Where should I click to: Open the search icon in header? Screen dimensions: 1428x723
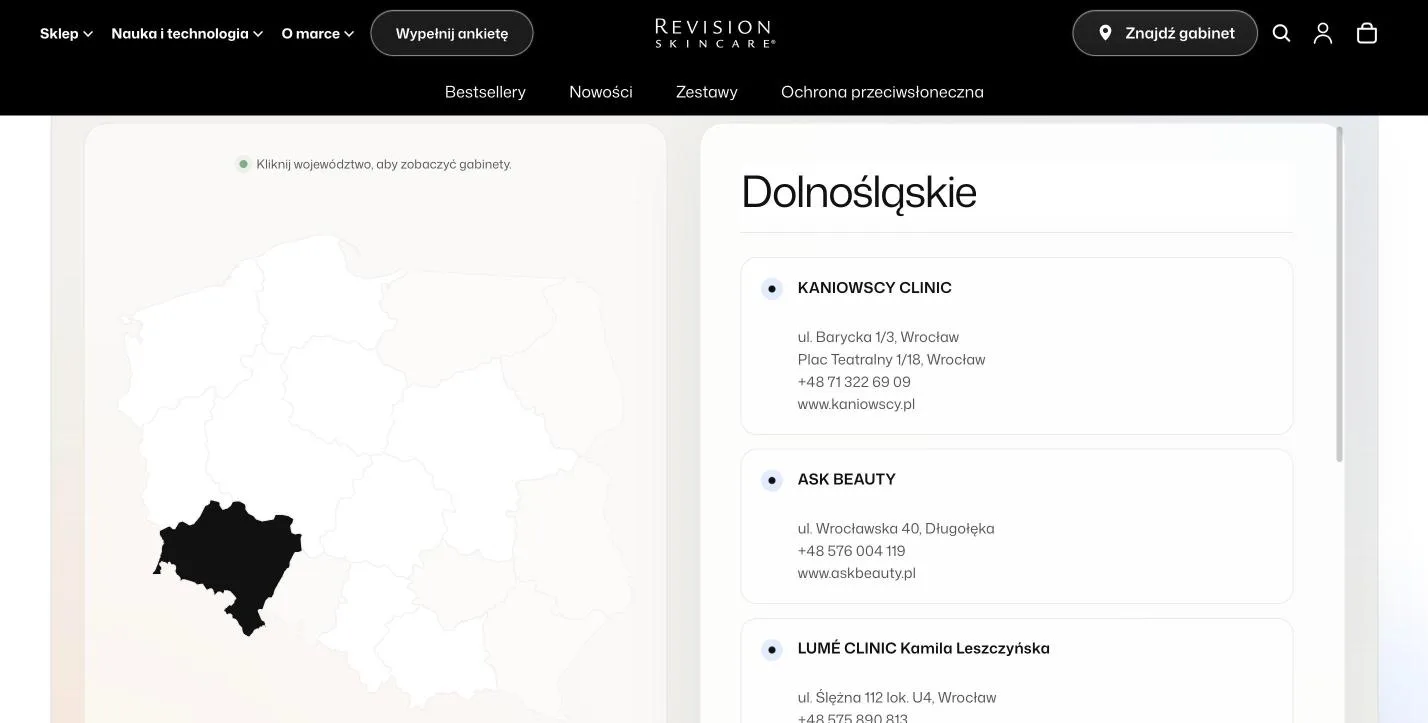click(1281, 33)
